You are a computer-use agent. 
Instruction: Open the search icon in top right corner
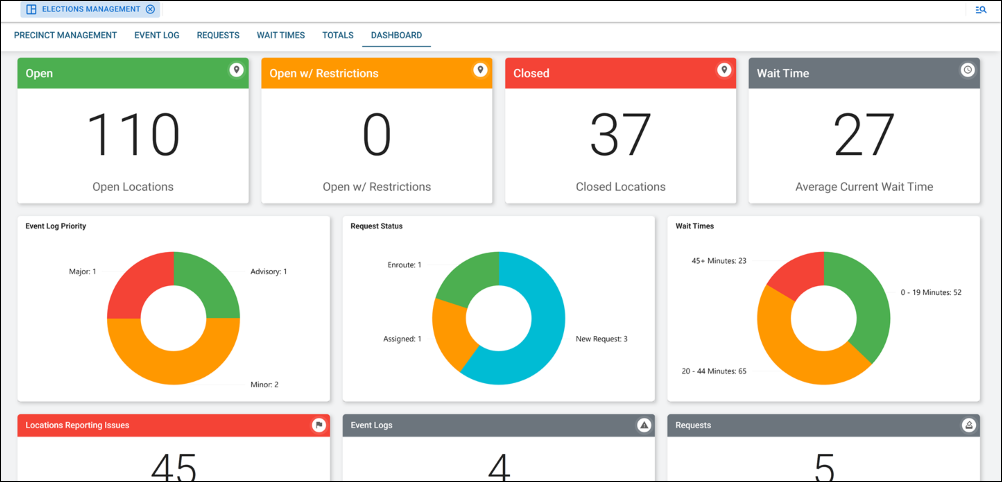click(981, 9)
